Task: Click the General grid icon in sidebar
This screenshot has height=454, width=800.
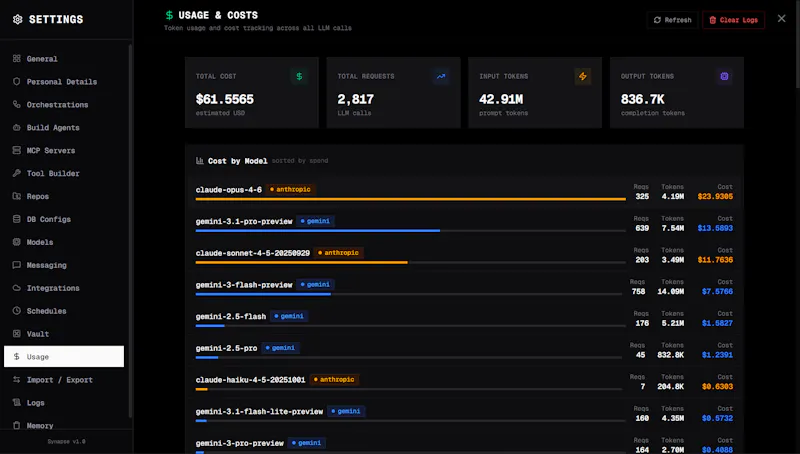Action: pyautogui.click(x=16, y=59)
